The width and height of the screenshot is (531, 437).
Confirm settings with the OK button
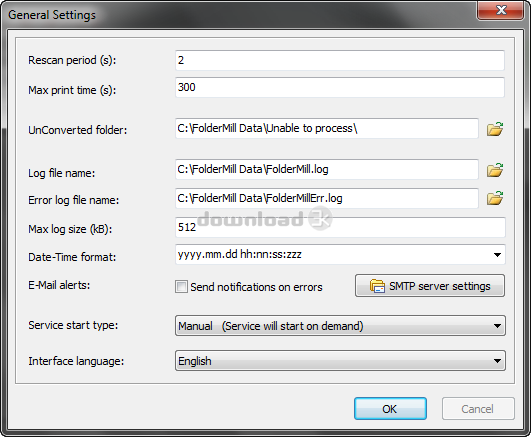(390, 409)
